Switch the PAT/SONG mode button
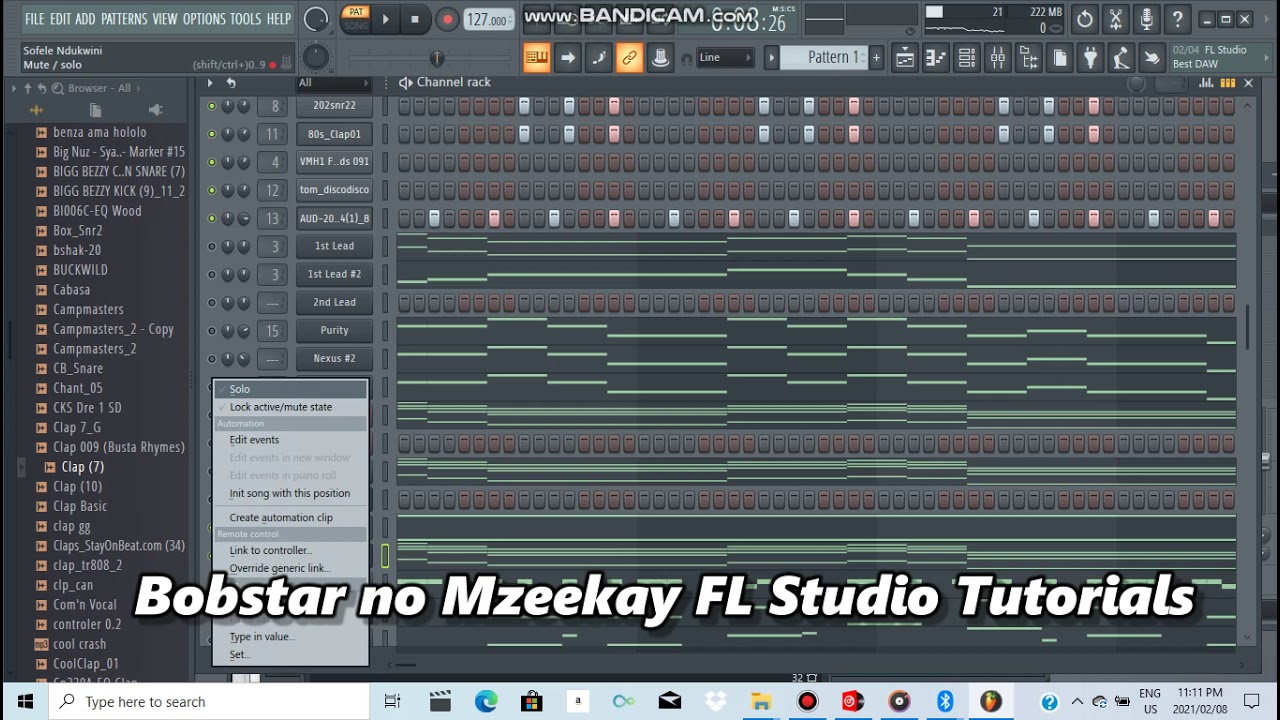Viewport: 1280px width, 720px height. 354,18
